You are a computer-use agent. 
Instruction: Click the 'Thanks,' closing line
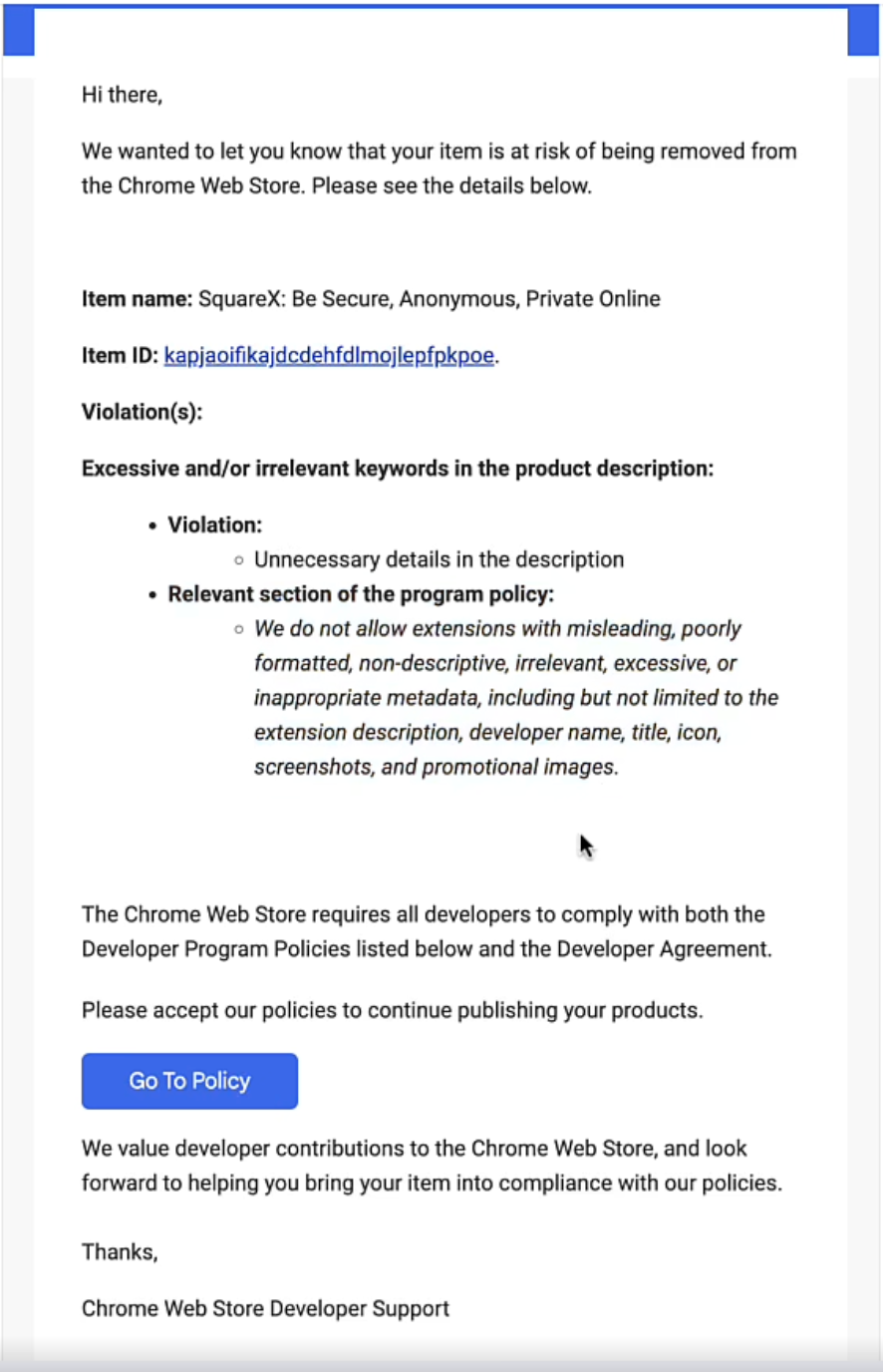coord(120,1252)
